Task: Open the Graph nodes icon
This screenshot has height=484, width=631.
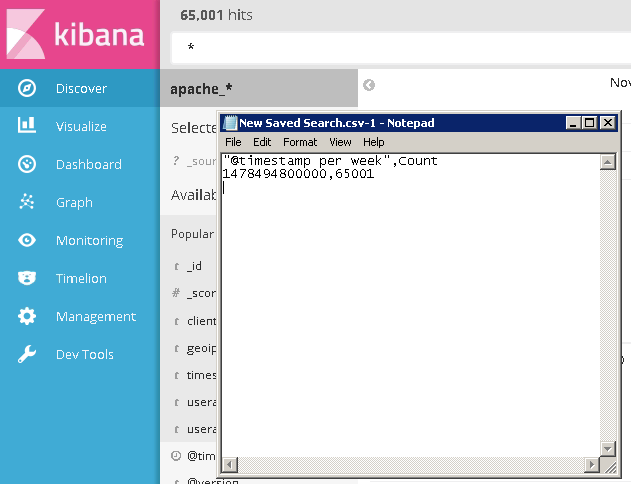Action: (27, 202)
